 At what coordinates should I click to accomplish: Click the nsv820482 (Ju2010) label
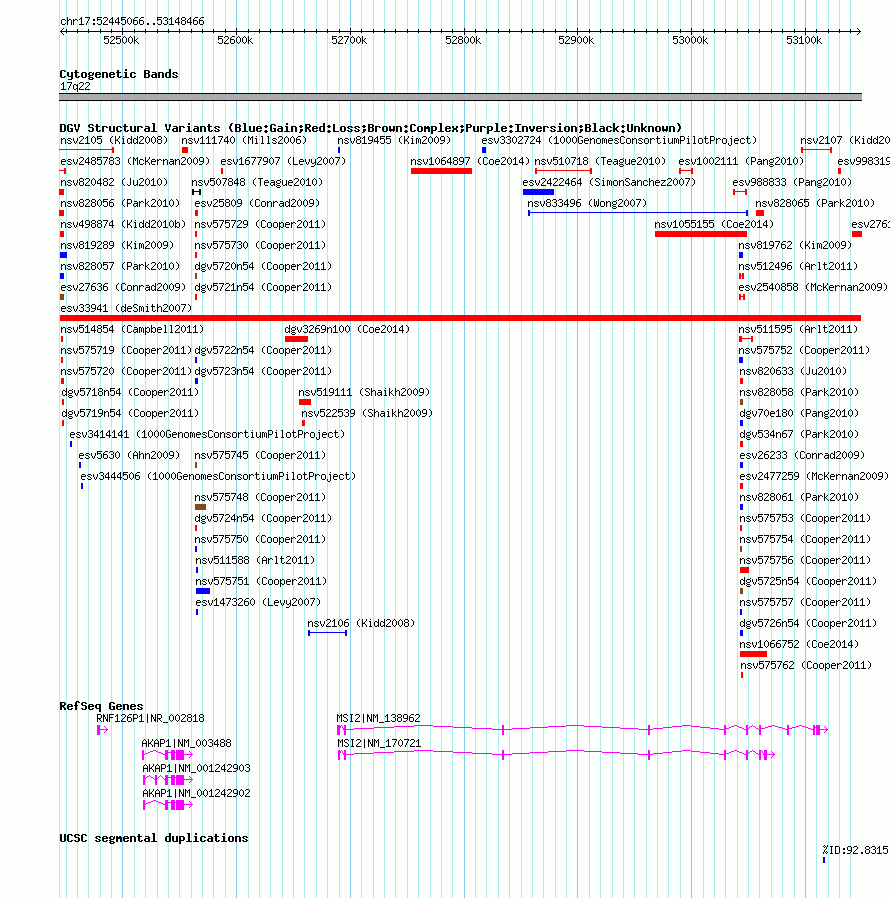click(x=114, y=182)
